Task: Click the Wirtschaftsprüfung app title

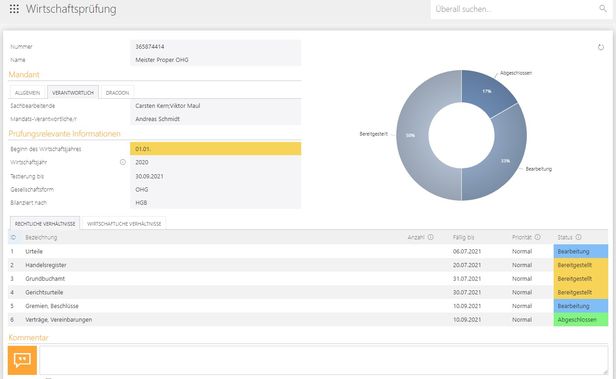Action: click(71, 9)
